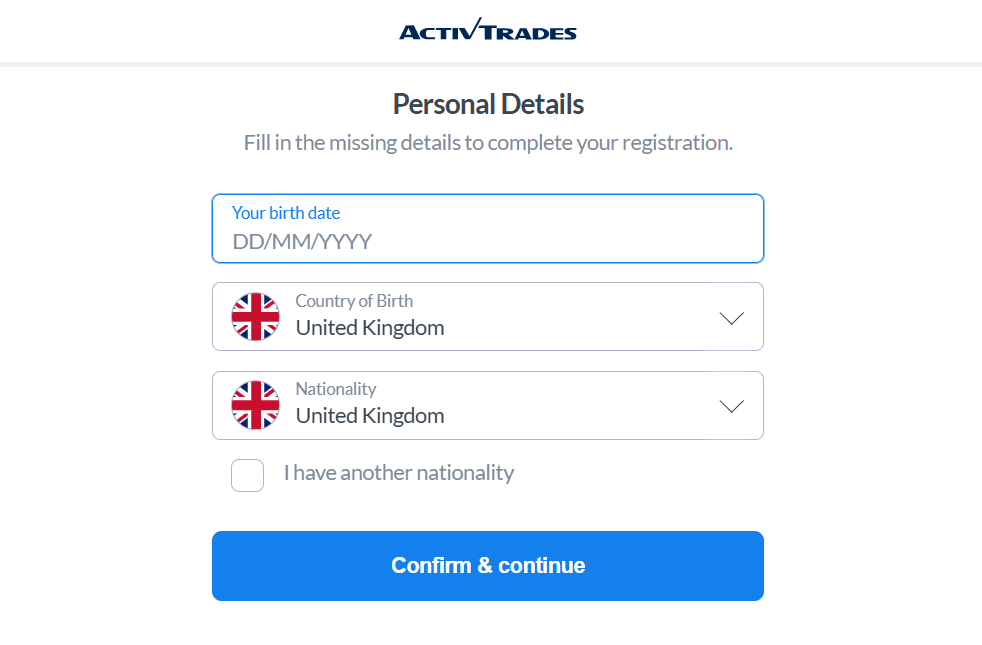Click the 'Nationality' field label
This screenshot has width=982, height=645.
pyautogui.click(x=336, y=389)
